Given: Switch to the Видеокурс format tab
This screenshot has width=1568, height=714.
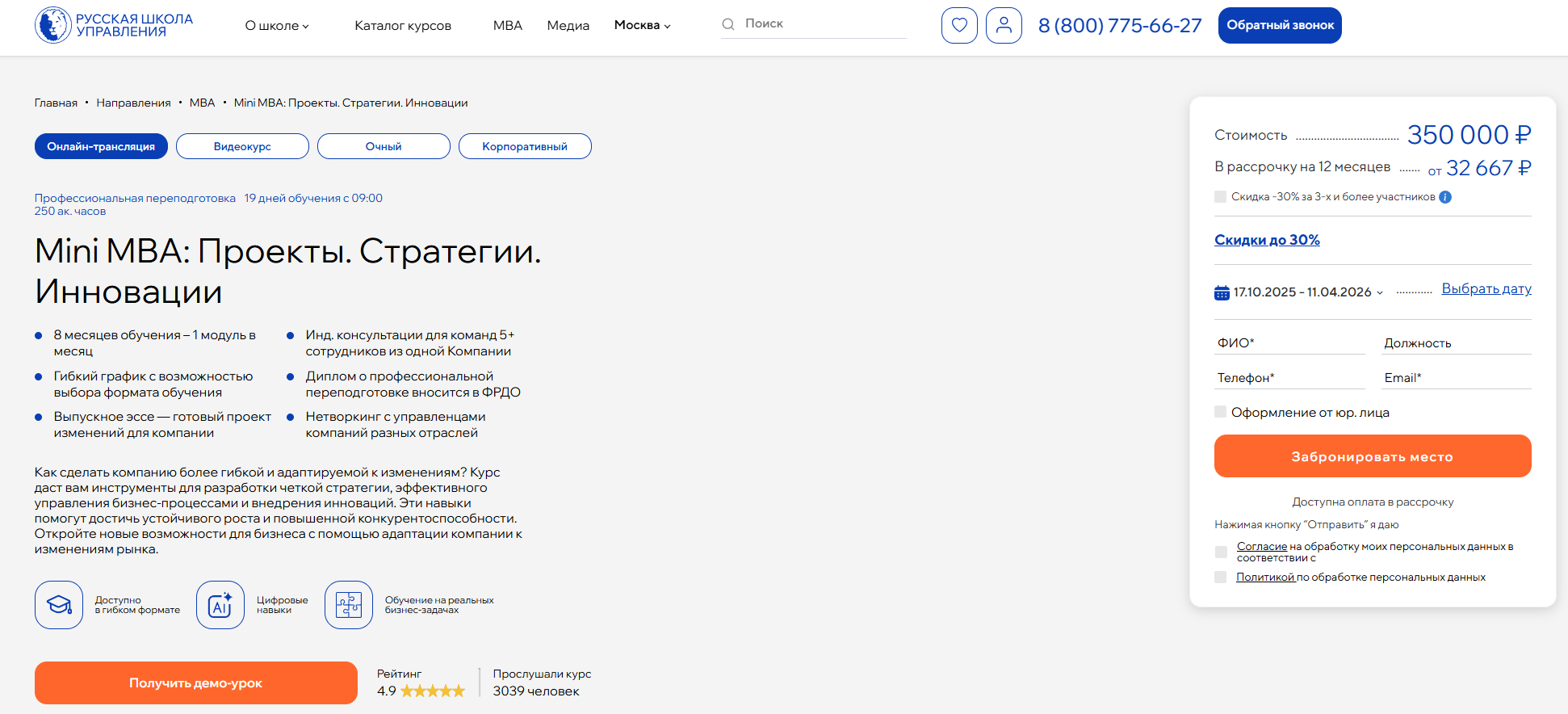Looking at the screenshot, I should tap(242, 146).
